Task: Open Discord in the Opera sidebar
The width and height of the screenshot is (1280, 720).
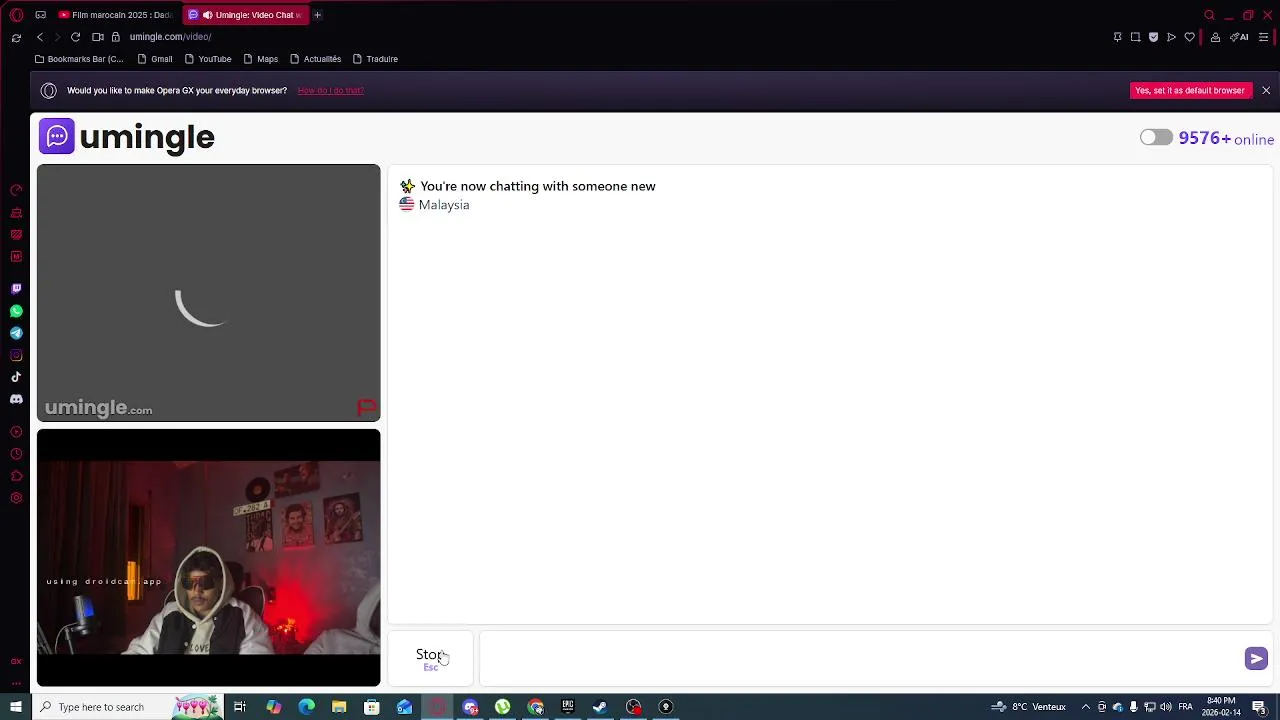Action: pos(16,399)
